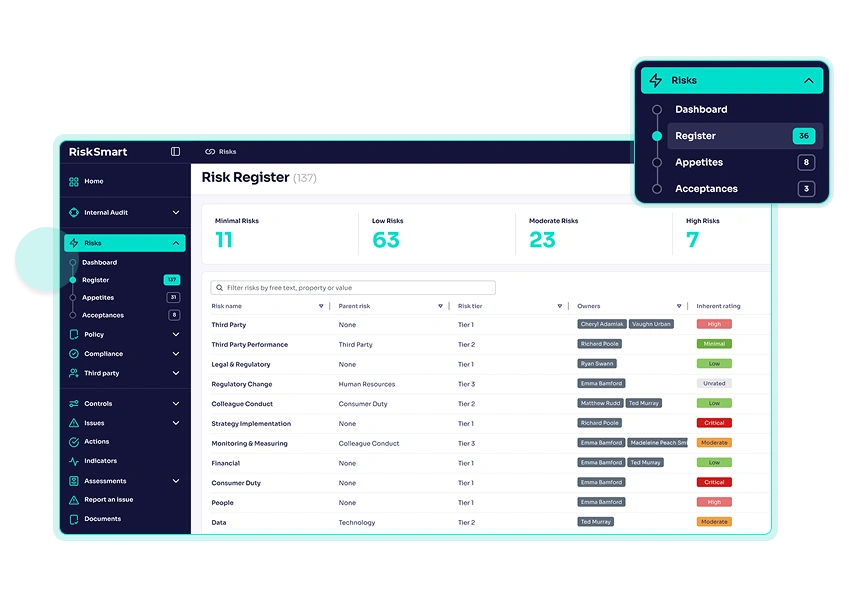Image resolution: width=849 pixels, height=598 pixels.
Task: Select owner tag Emma Bamford on Financial row
Action: (601, 462)
